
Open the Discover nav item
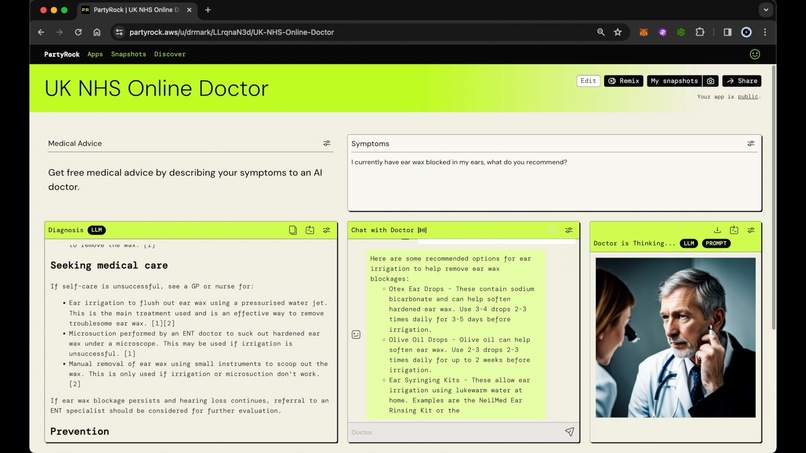click(x=170, y=54)
